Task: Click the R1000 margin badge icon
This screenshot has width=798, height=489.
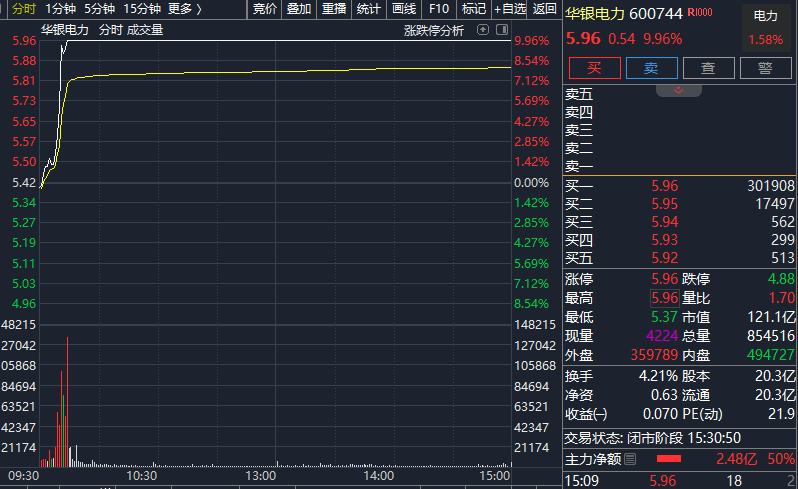Action: click(x=700, y=12)
